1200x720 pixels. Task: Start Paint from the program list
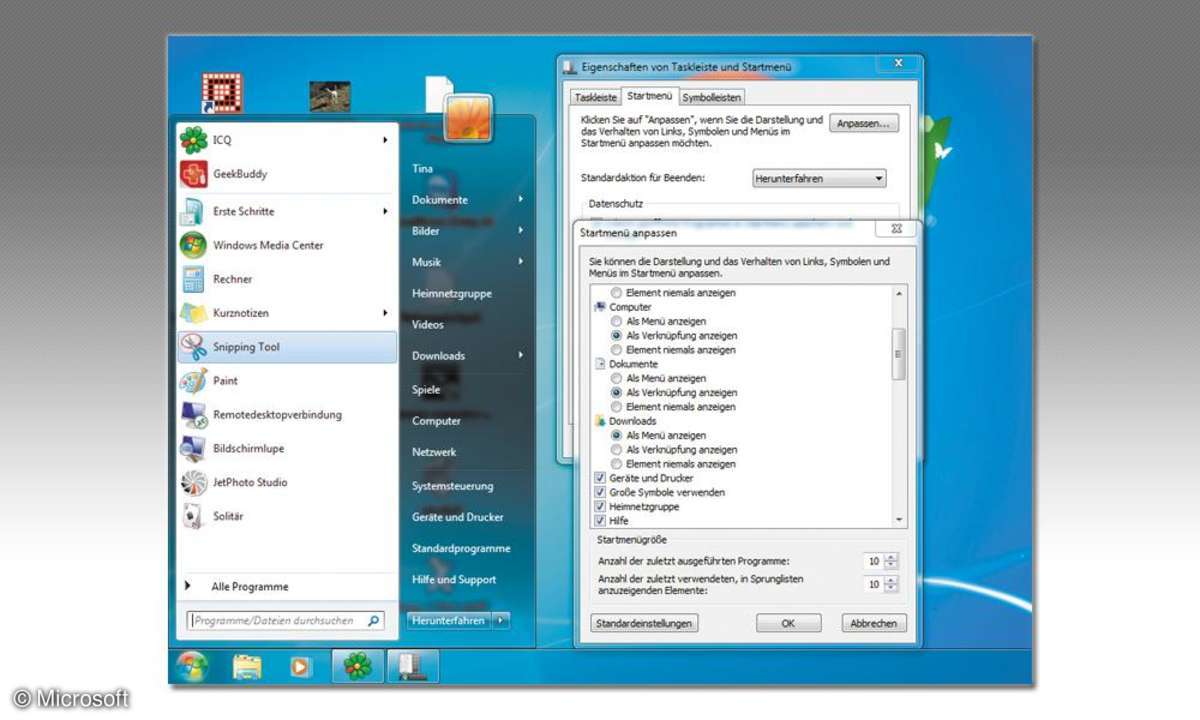(225, 381)
